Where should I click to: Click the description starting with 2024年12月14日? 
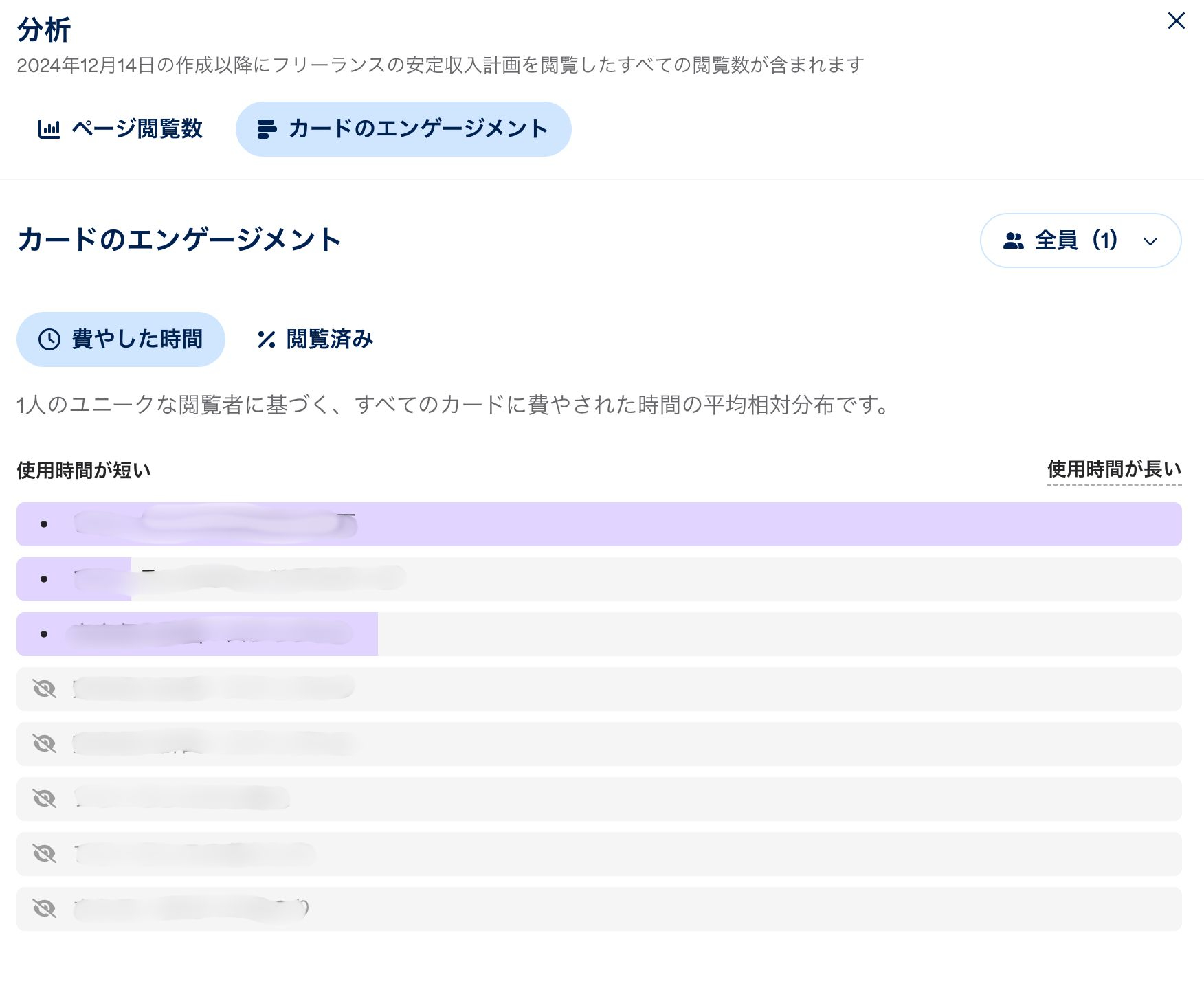click(441, 65)
